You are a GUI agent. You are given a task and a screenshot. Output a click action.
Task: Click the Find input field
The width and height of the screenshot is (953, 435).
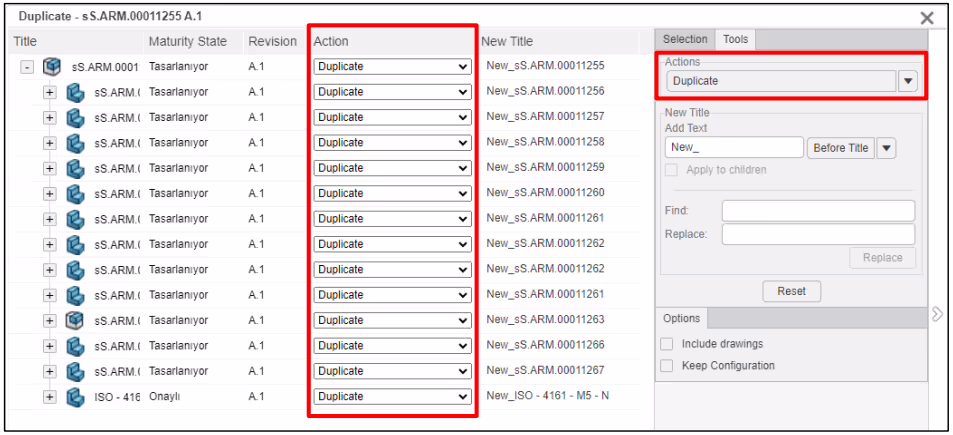(818, 211)
